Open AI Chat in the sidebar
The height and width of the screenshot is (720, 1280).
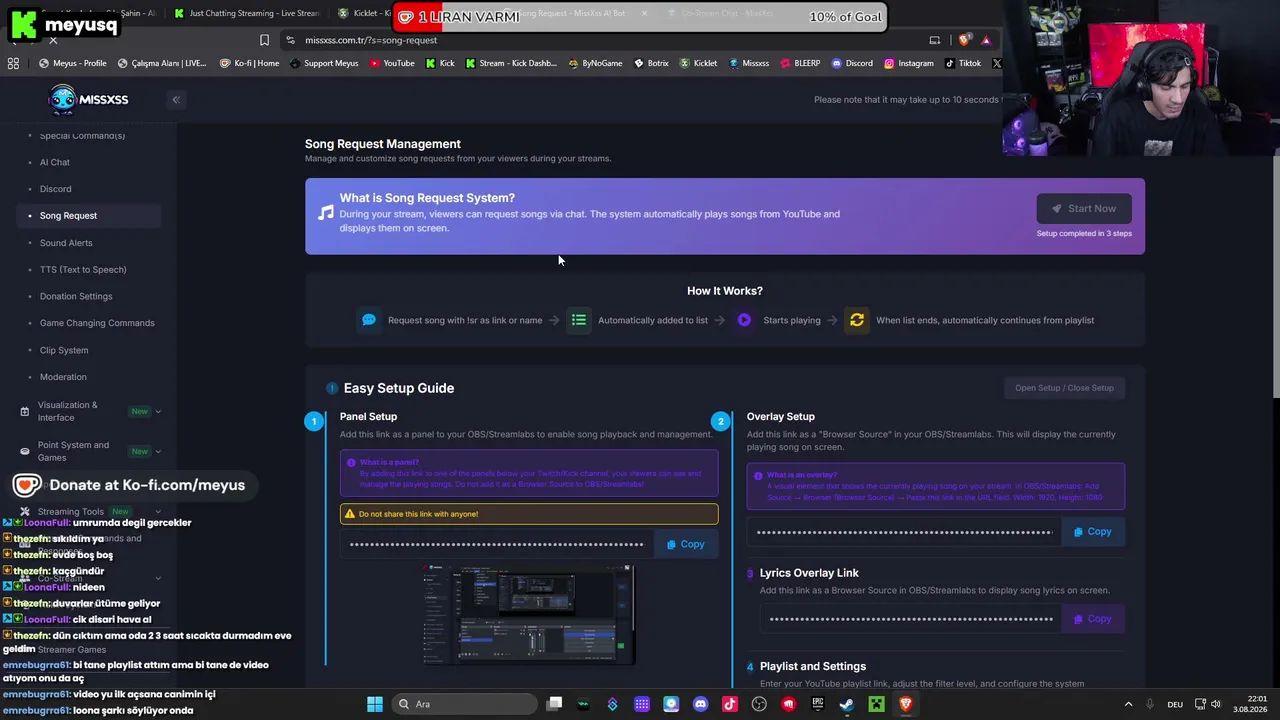pos(55,162)
